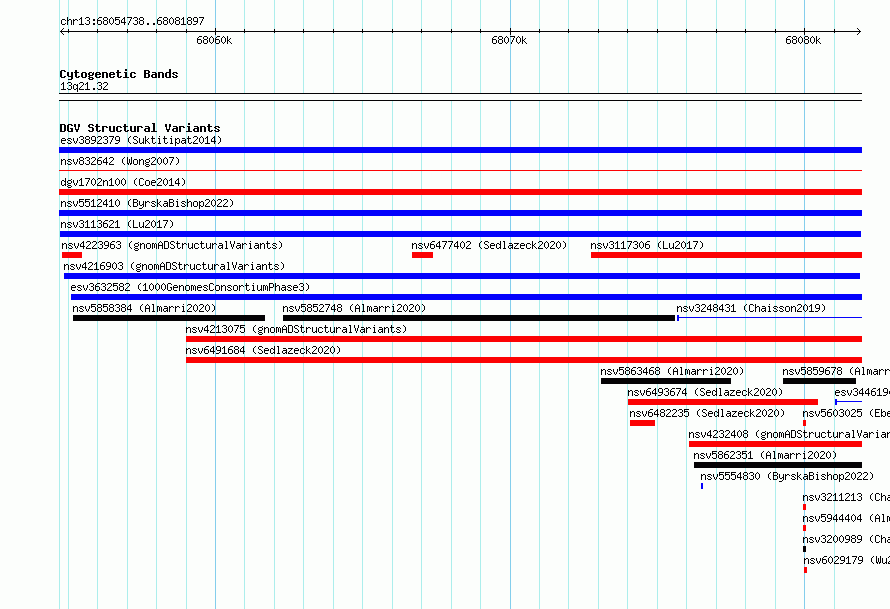This screenshot has width=890, height=609.
Task: Open esv3632582 (1000GenomesConsortiumPhase3) label
Action: (x=190, y=287)
